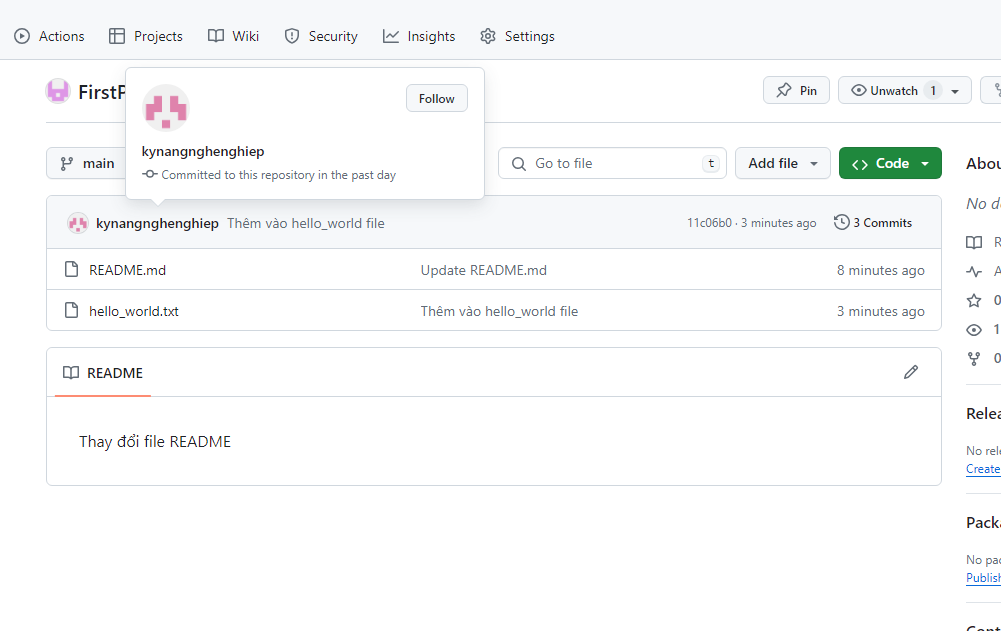The image size is (1001, 631).
Task: Click the commit history clock icon
Action: click(842, 222)
